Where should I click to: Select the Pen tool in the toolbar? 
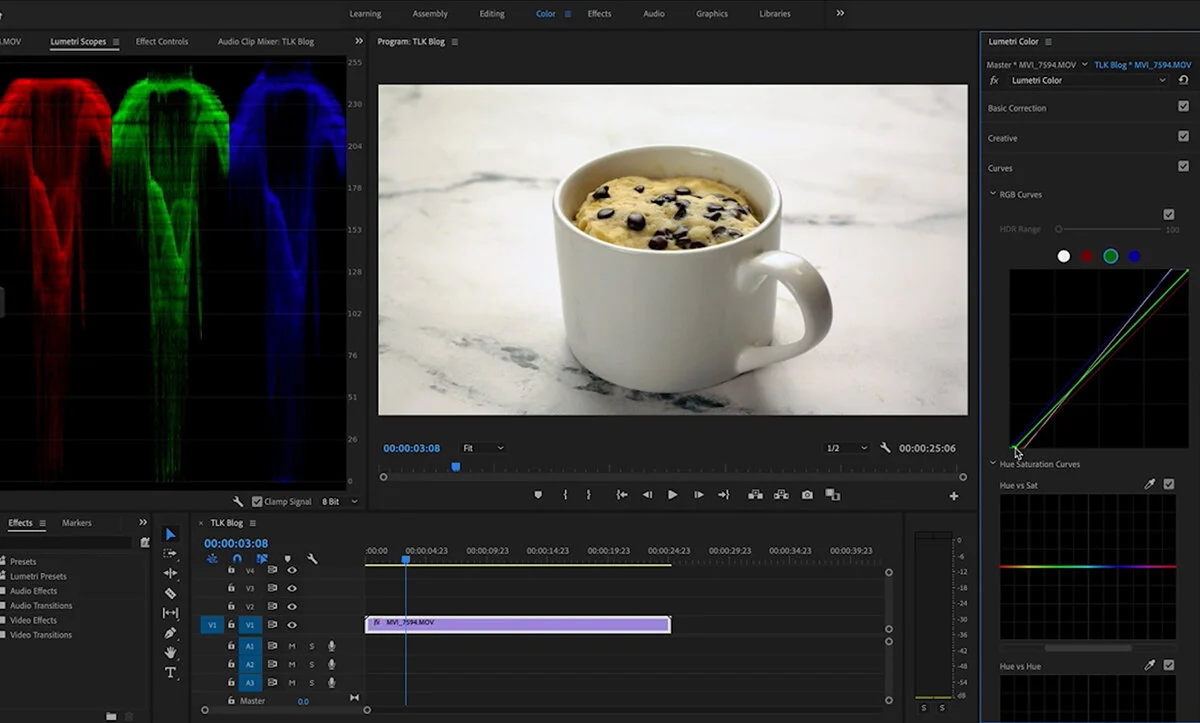point(170,633)
